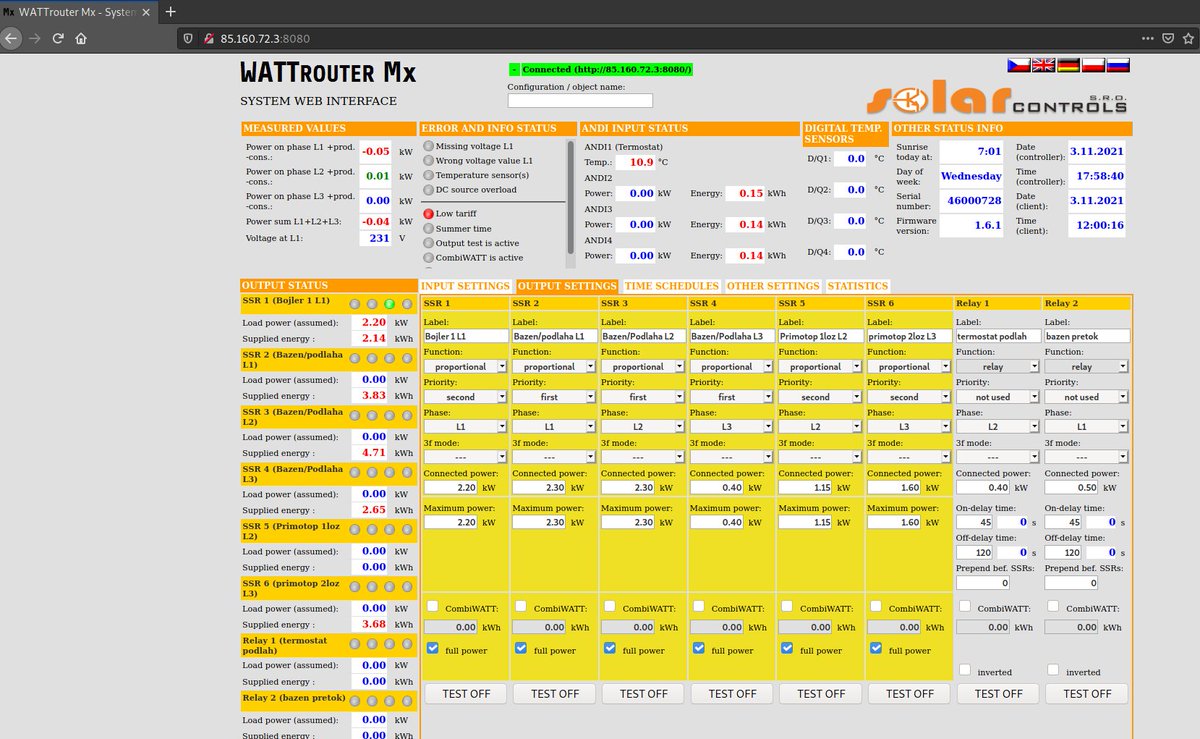Click TEST OFF button under Relay 2
The height and width of the screenshot is (739, 1200).
click(x=1087, y=693)
